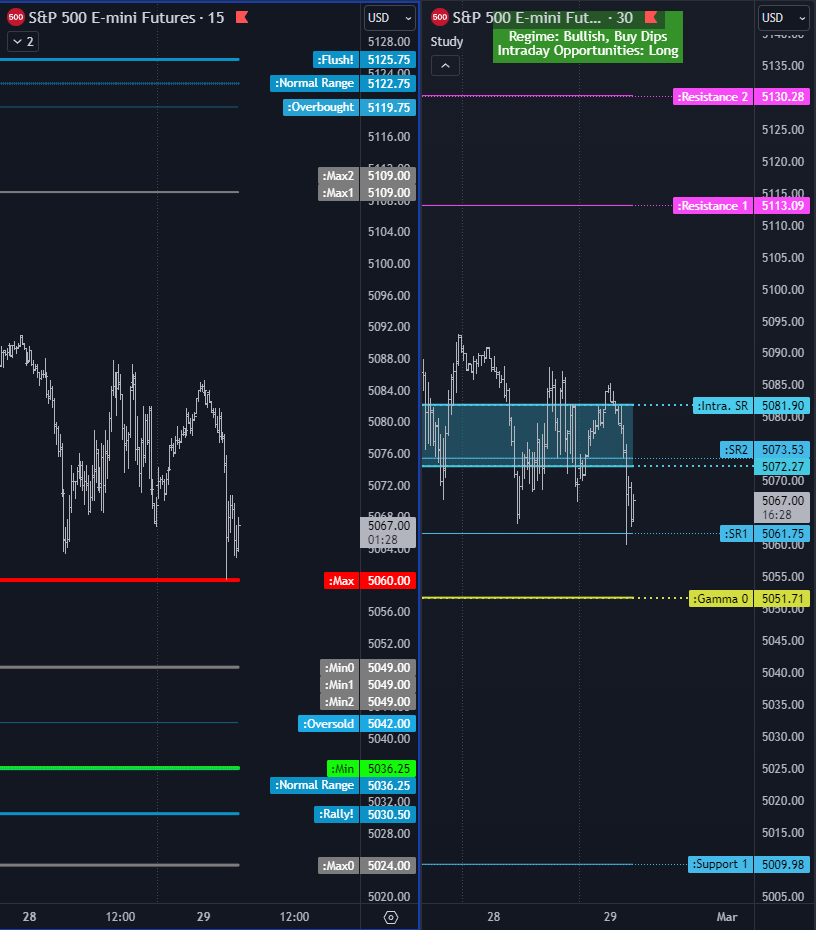Select the :Min2 5049.00 label
The width and height of the screenshot is (816, 930).
click(x=368, y=702)
